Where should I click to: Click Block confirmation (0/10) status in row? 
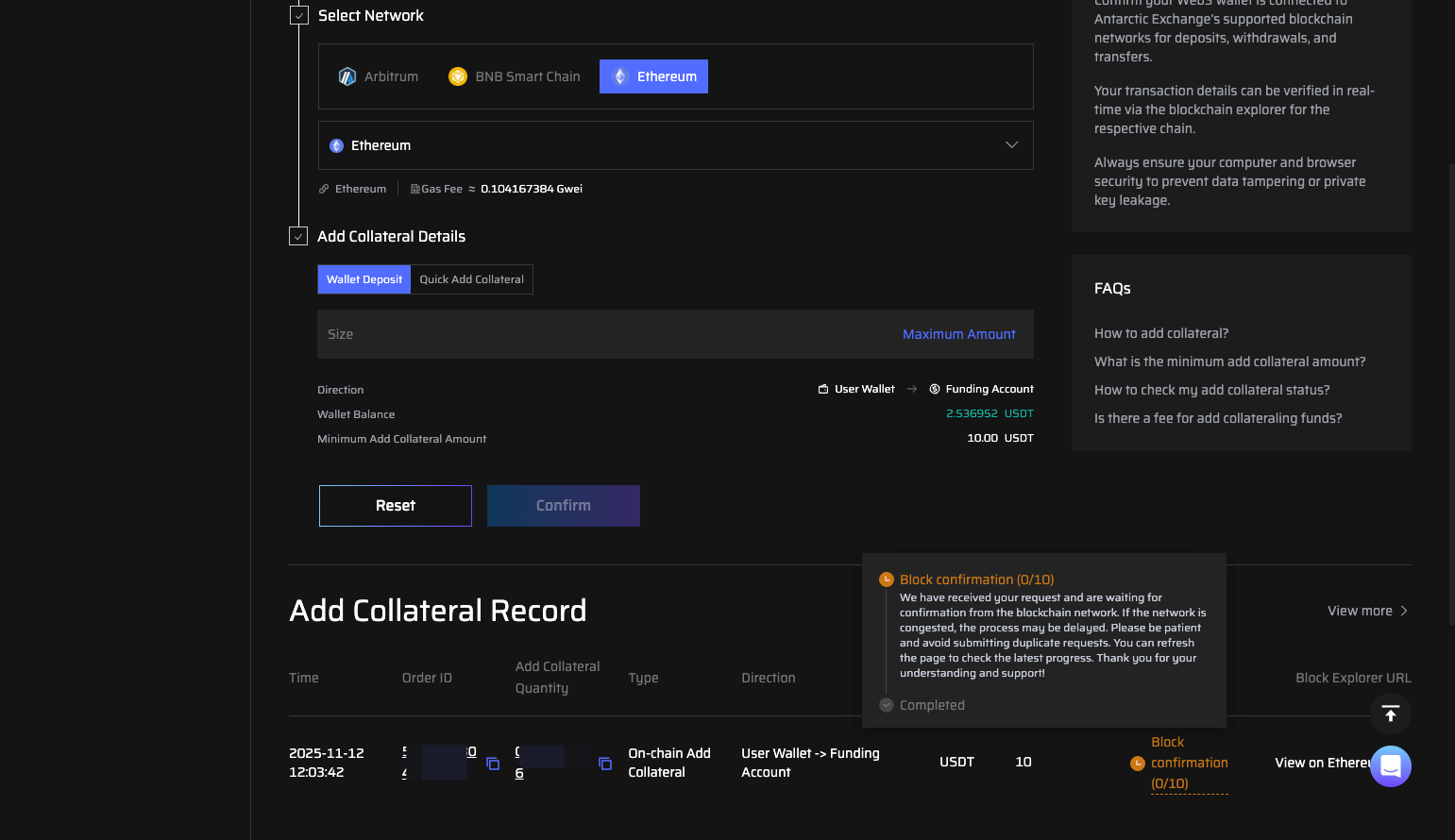(x=1190, y=763)
